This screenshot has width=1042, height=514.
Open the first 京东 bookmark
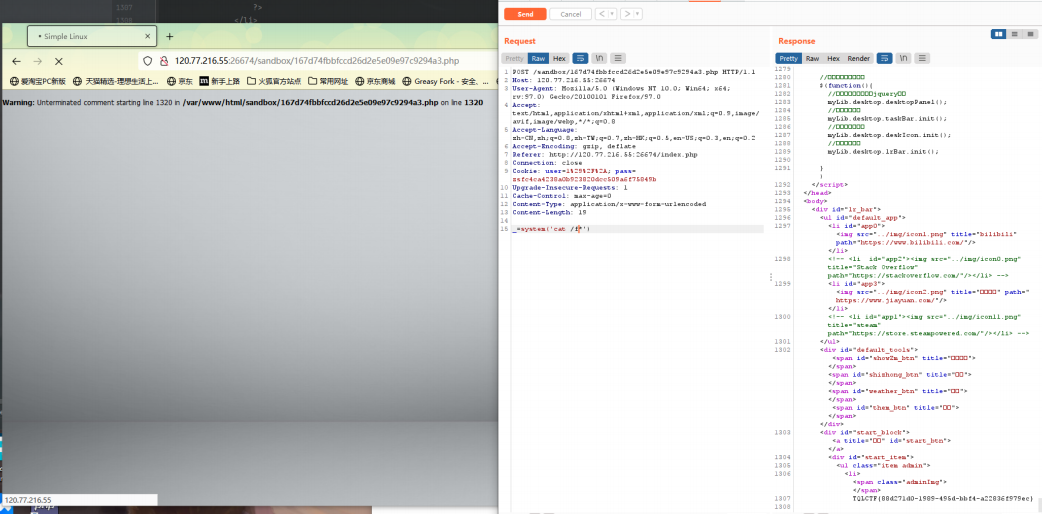[179, 82]
